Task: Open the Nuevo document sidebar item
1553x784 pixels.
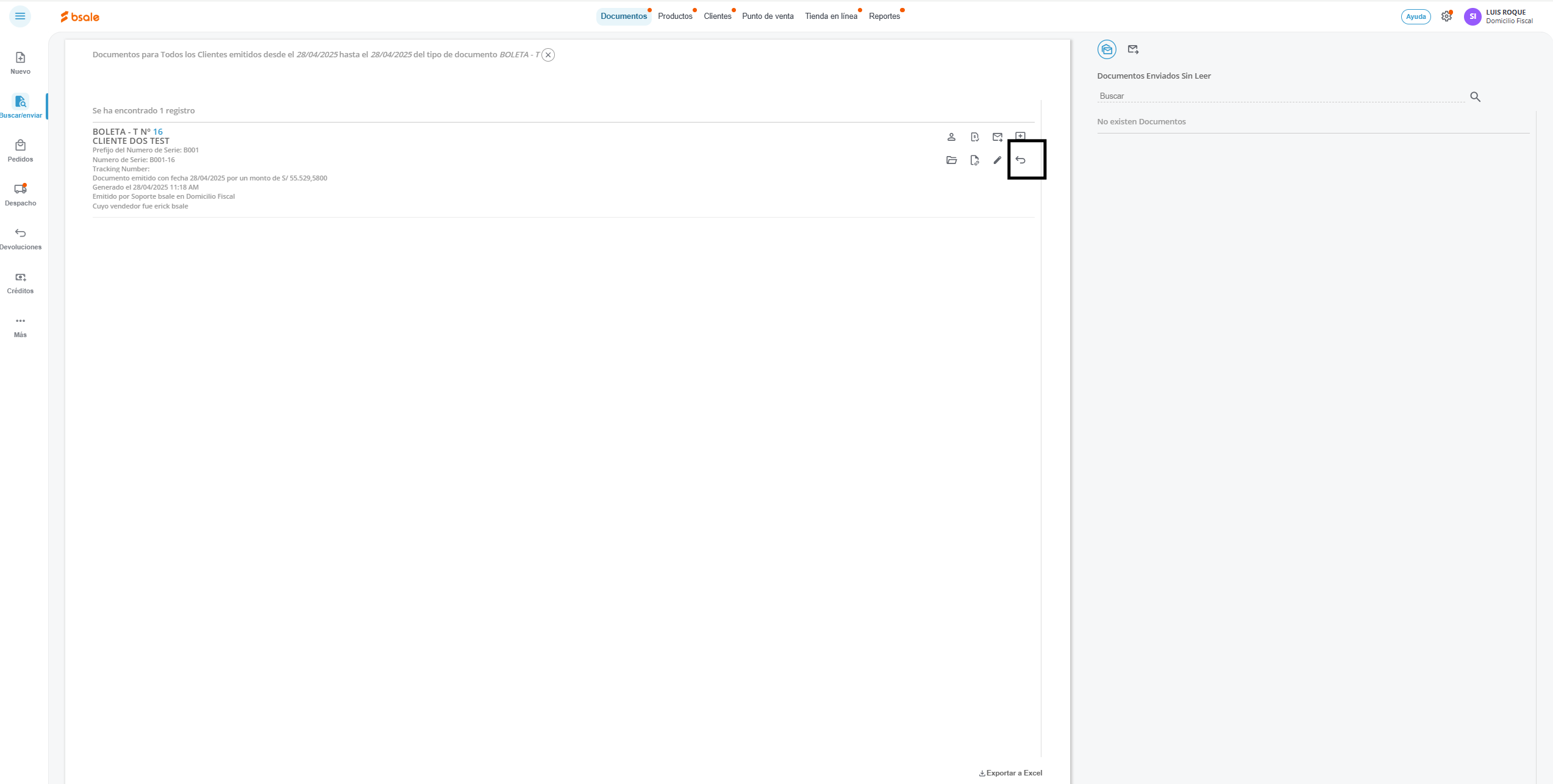Action: point(20,63)
